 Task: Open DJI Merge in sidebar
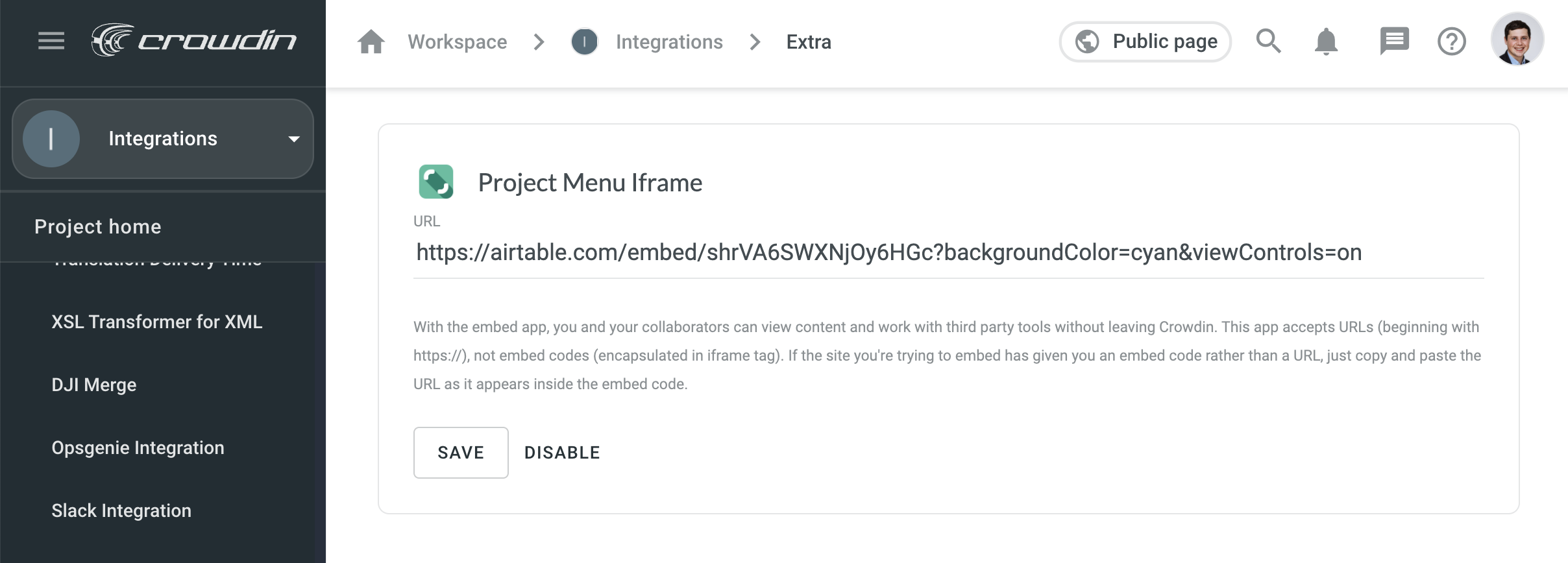click(x=94, y=385)
